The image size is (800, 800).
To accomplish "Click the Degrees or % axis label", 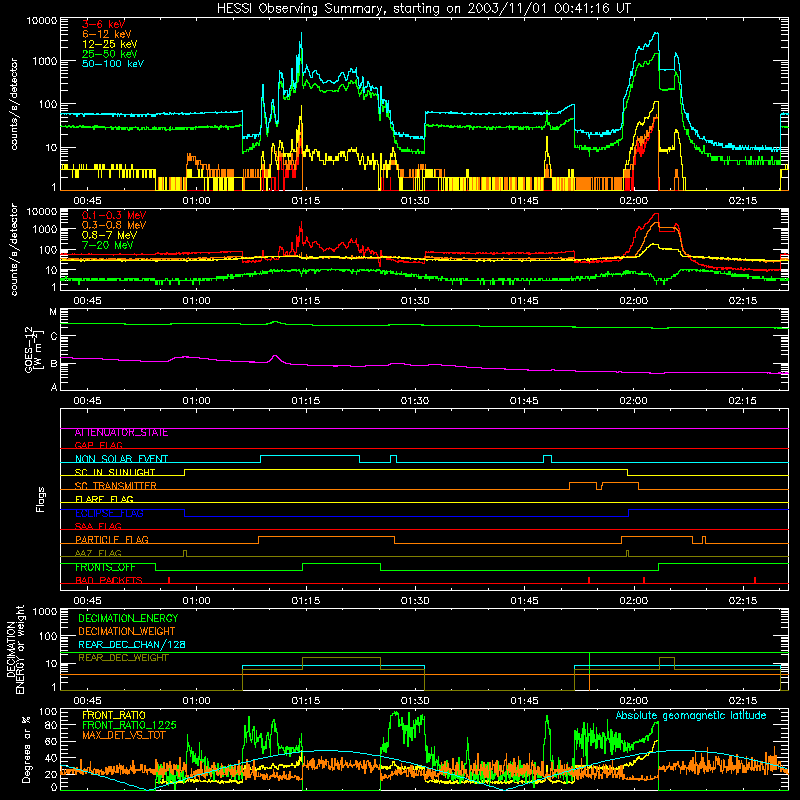I will click(26, 749).
